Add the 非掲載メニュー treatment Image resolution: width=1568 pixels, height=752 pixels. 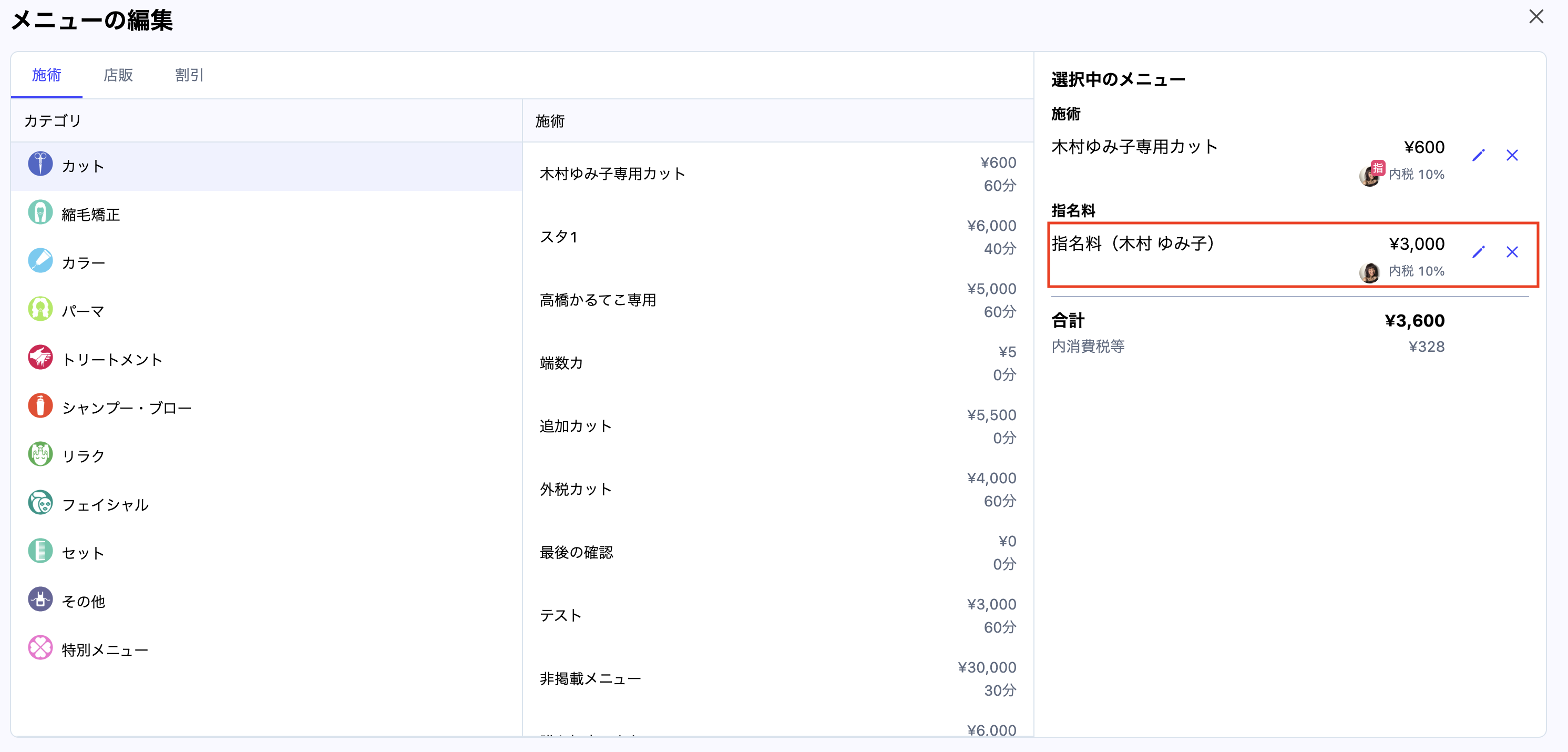(x=778, y=679)
